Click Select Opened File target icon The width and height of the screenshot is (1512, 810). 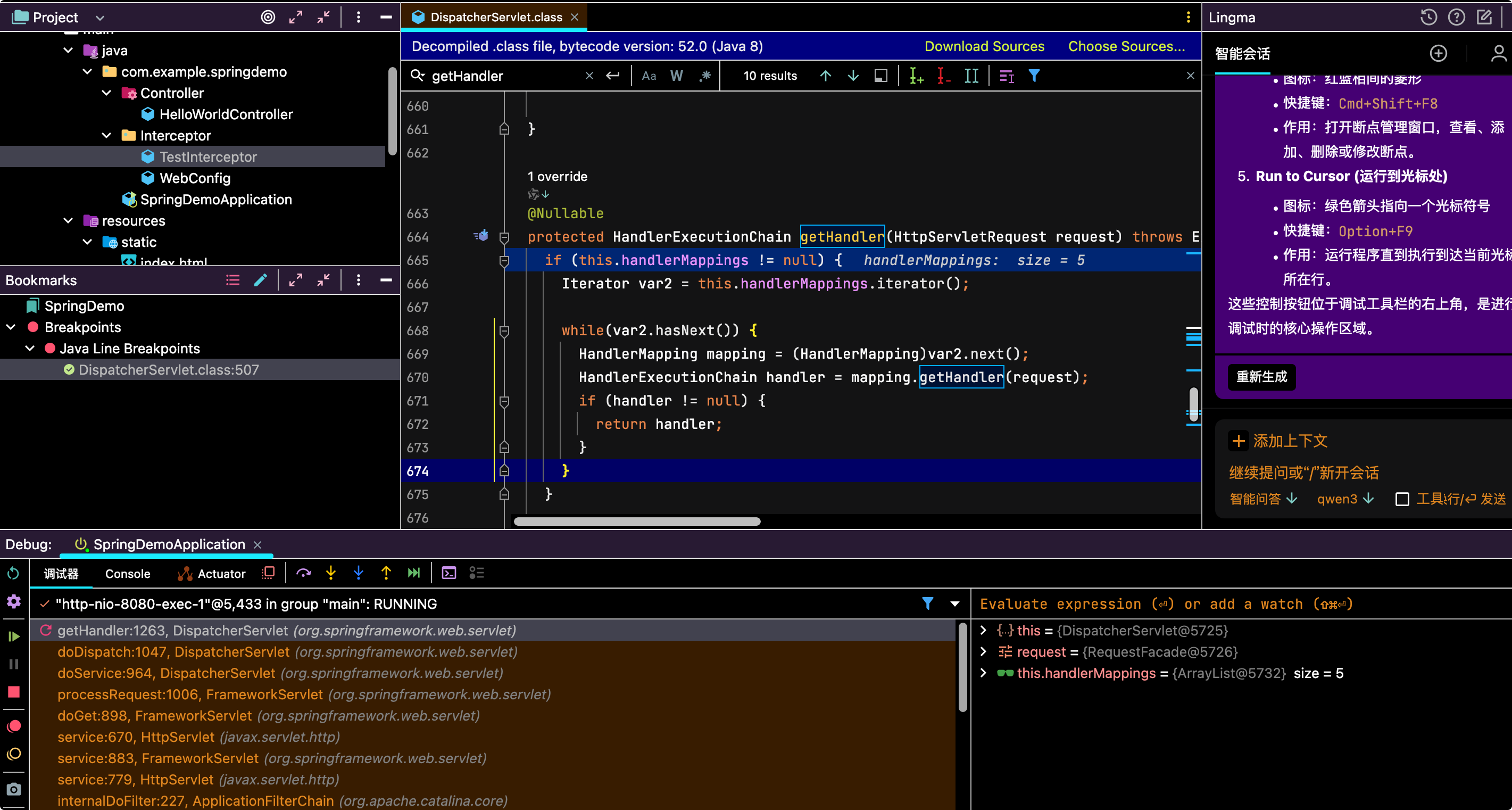click(x=268, y=17)
